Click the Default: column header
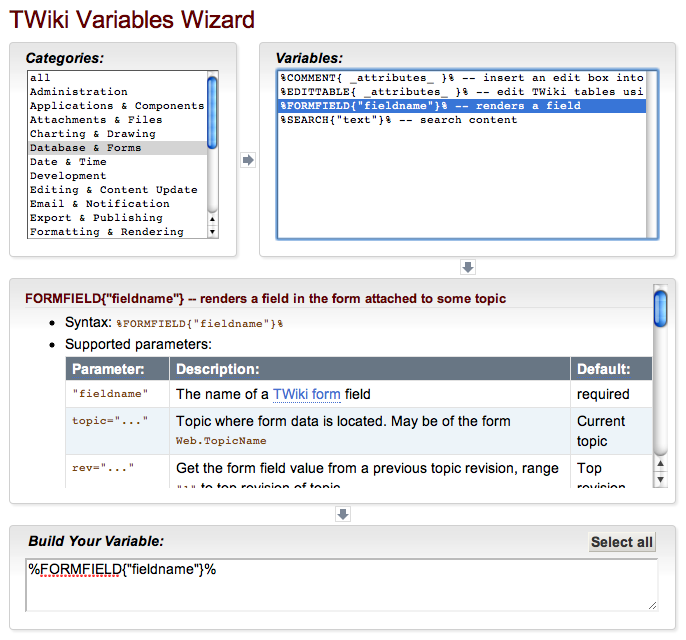Screen dimensions: 686x640 (x=611, y=369)
